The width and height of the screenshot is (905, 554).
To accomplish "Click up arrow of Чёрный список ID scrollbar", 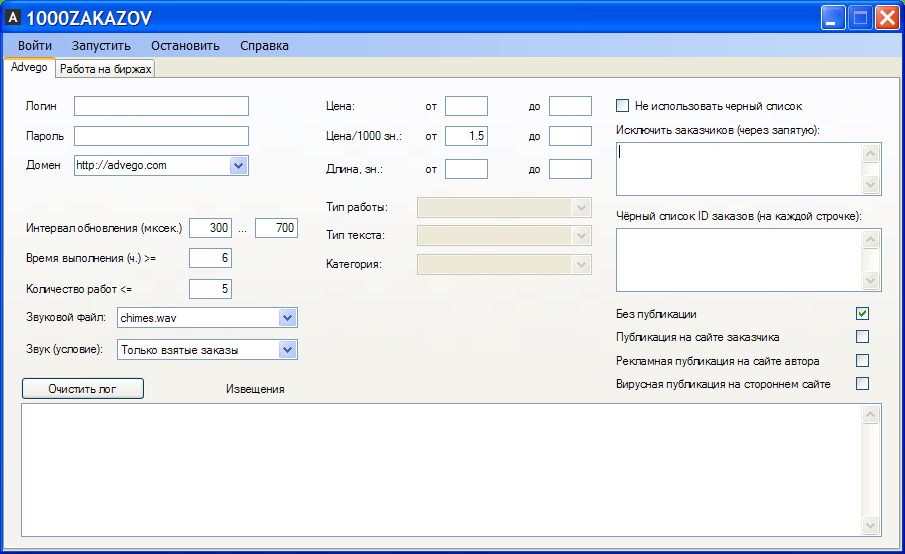I will coord(870,239).
